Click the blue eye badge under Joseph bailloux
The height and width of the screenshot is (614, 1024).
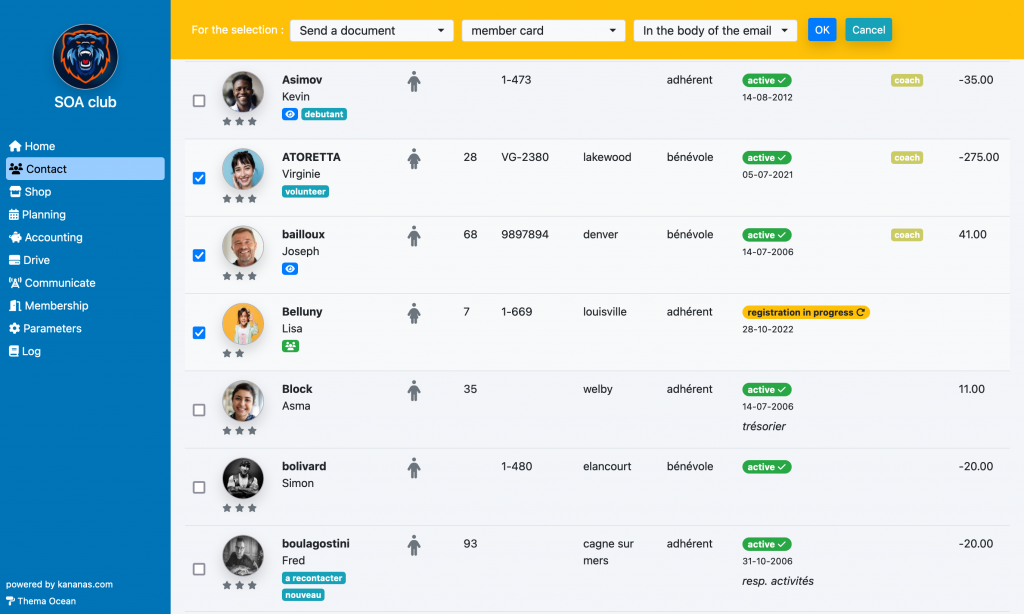[x=290, y=268]
